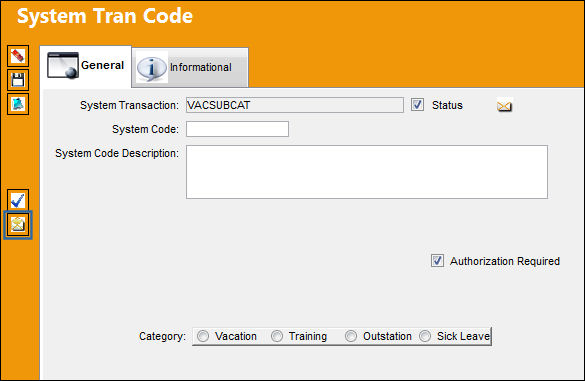The image size is (585, 381).
Task: Click the floppy disk save icon
Action: pos(18,80)
